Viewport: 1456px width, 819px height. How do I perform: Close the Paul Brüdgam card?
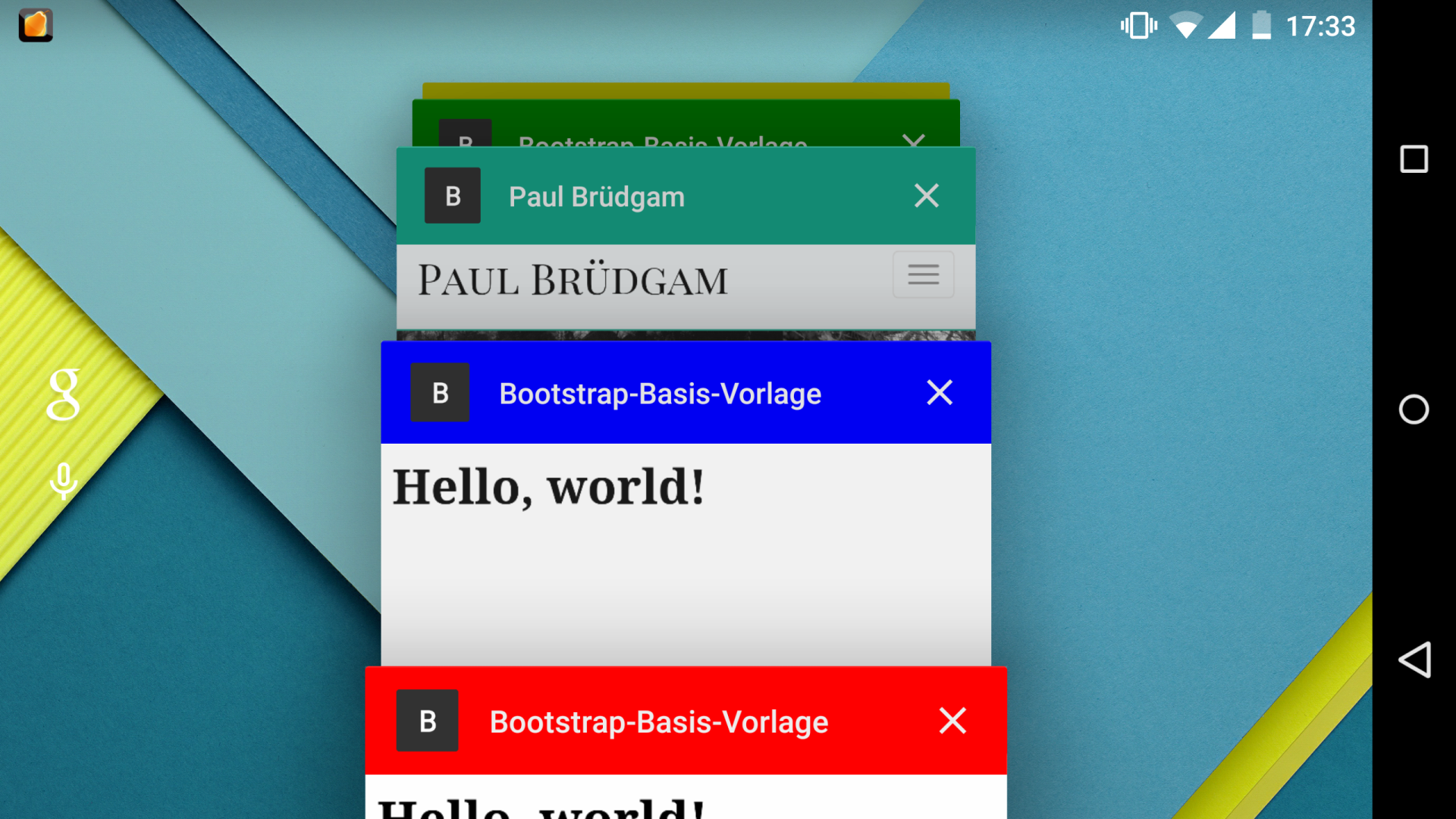tap(927, 196)
